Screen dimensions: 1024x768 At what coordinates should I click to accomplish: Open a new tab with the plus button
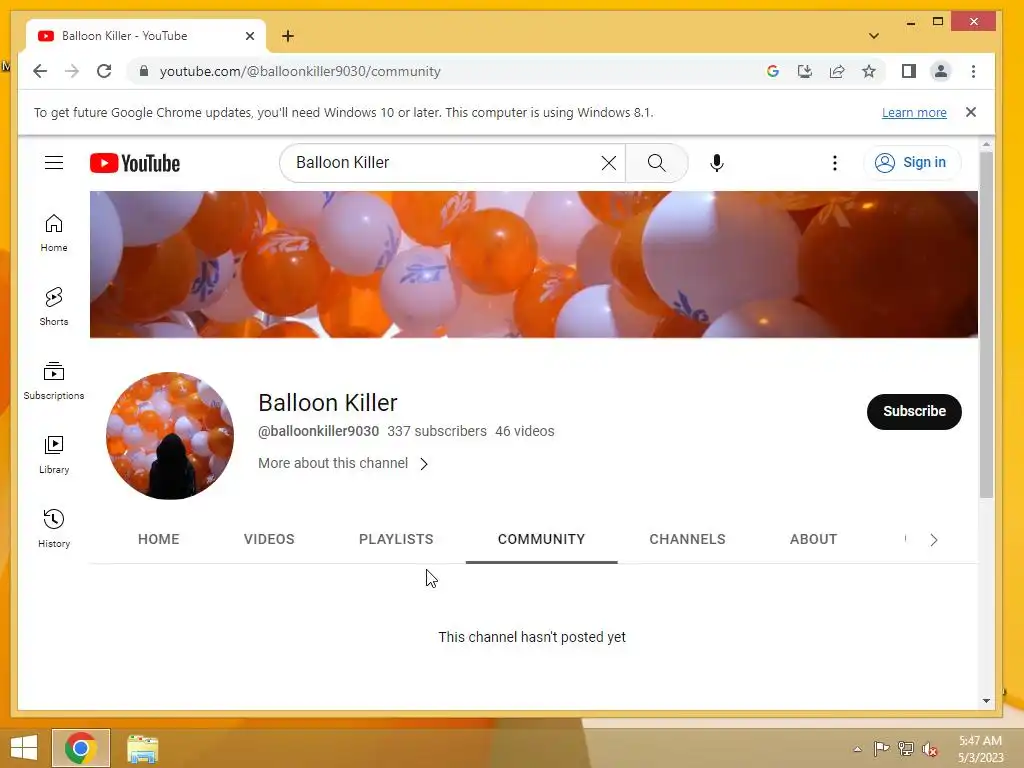(288, 36)
